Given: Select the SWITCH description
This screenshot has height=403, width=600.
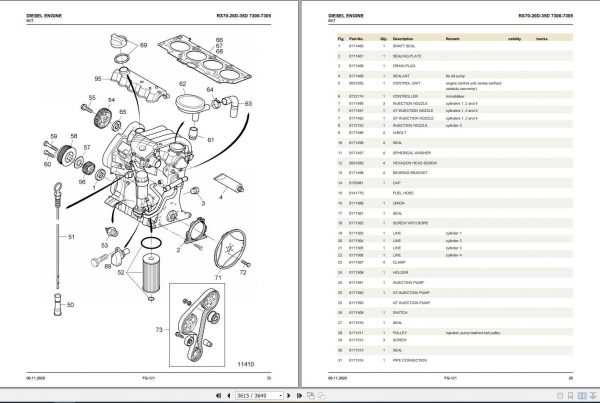Looking at the screenshot, I should point(400,313).
